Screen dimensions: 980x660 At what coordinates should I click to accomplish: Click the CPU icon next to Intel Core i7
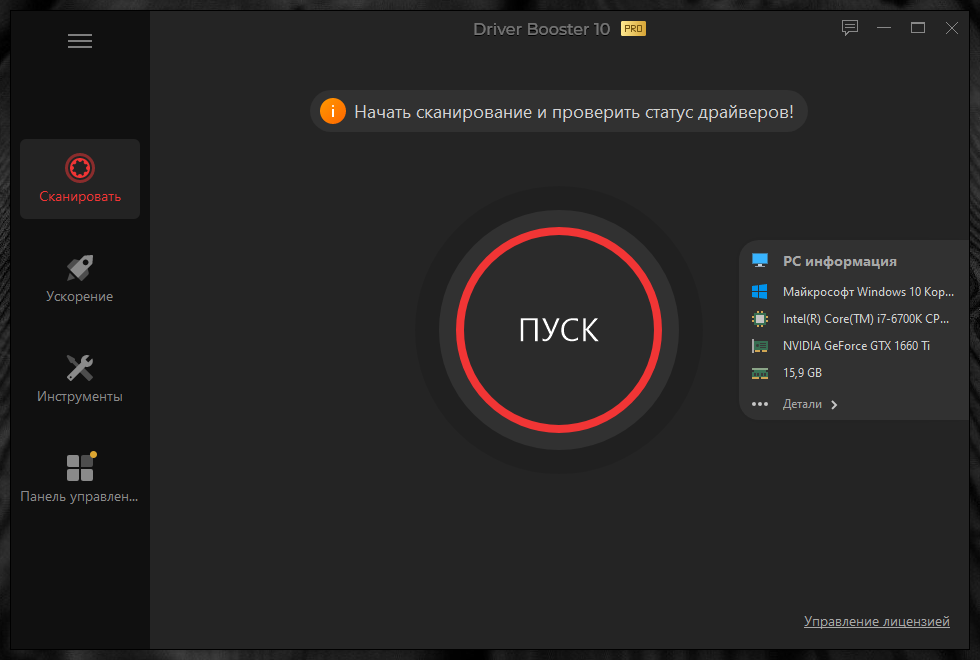[x=761, y=319]
